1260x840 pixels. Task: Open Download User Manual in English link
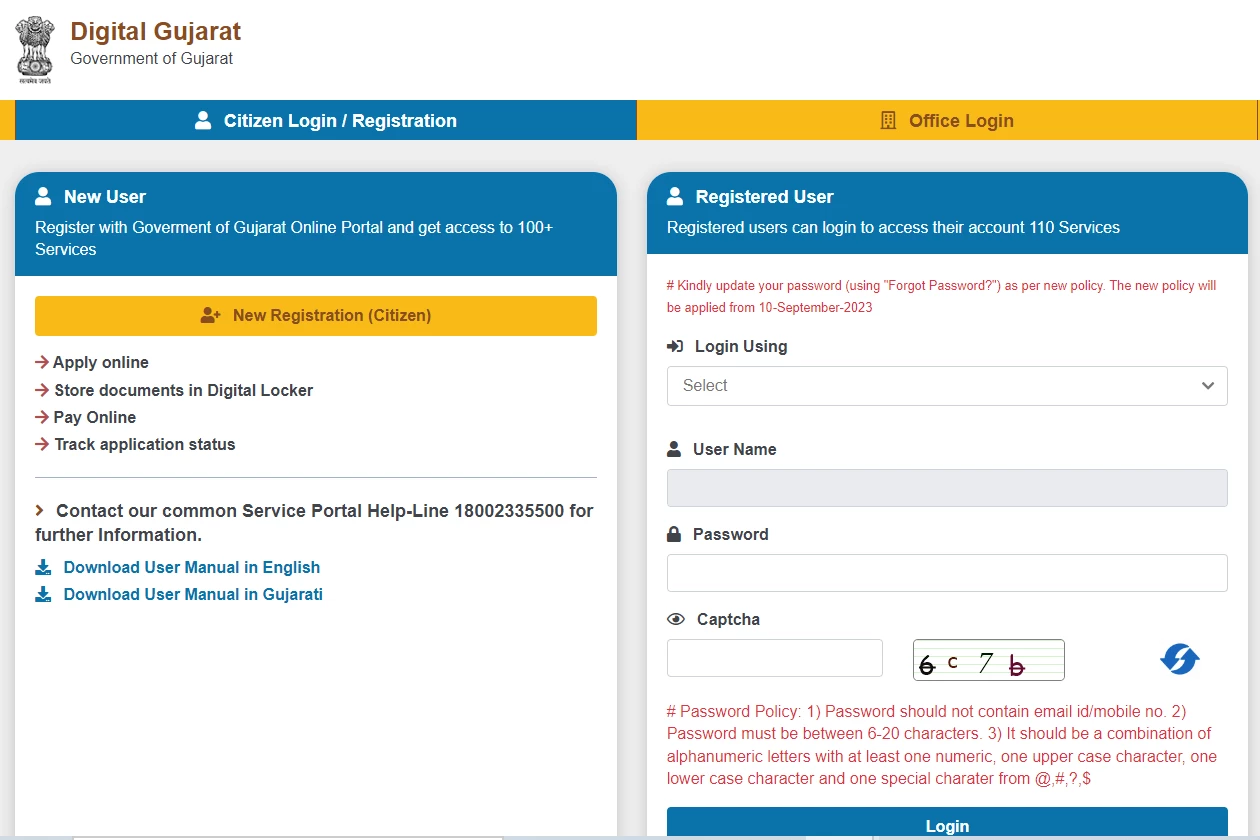tap(191, 568)
